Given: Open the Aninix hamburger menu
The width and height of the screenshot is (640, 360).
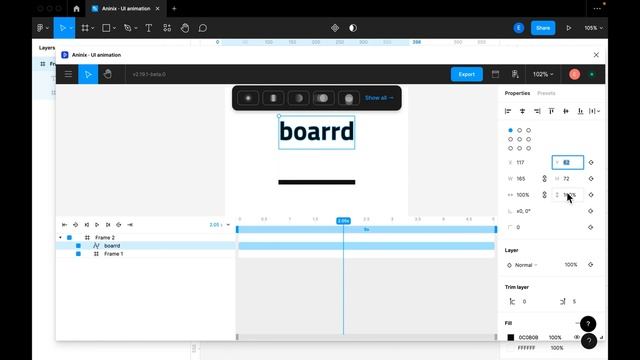Looking at the screenshot, I should 68,74.
